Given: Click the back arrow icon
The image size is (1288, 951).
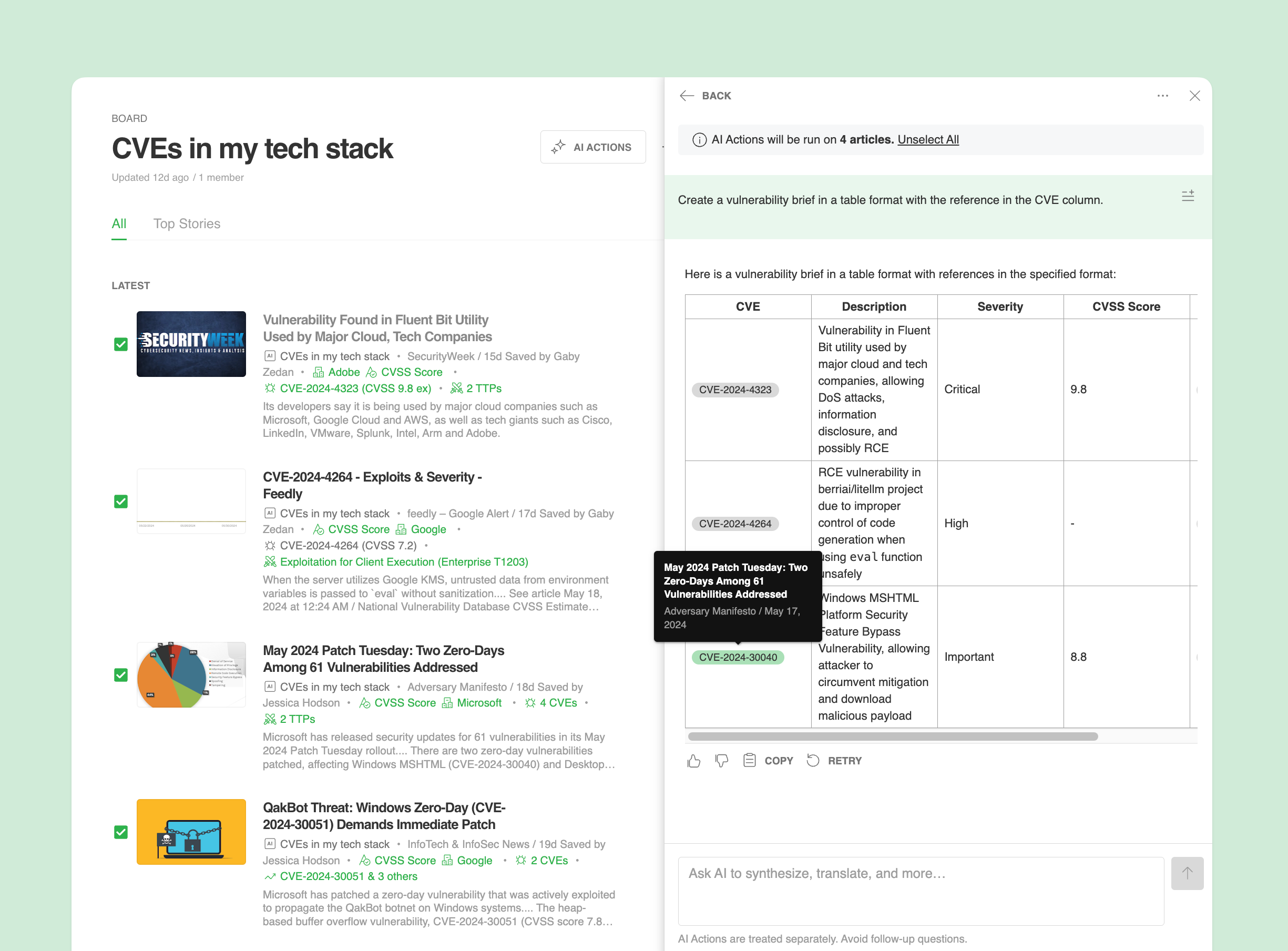Looking at the screenshot, I should pos(687,96).
